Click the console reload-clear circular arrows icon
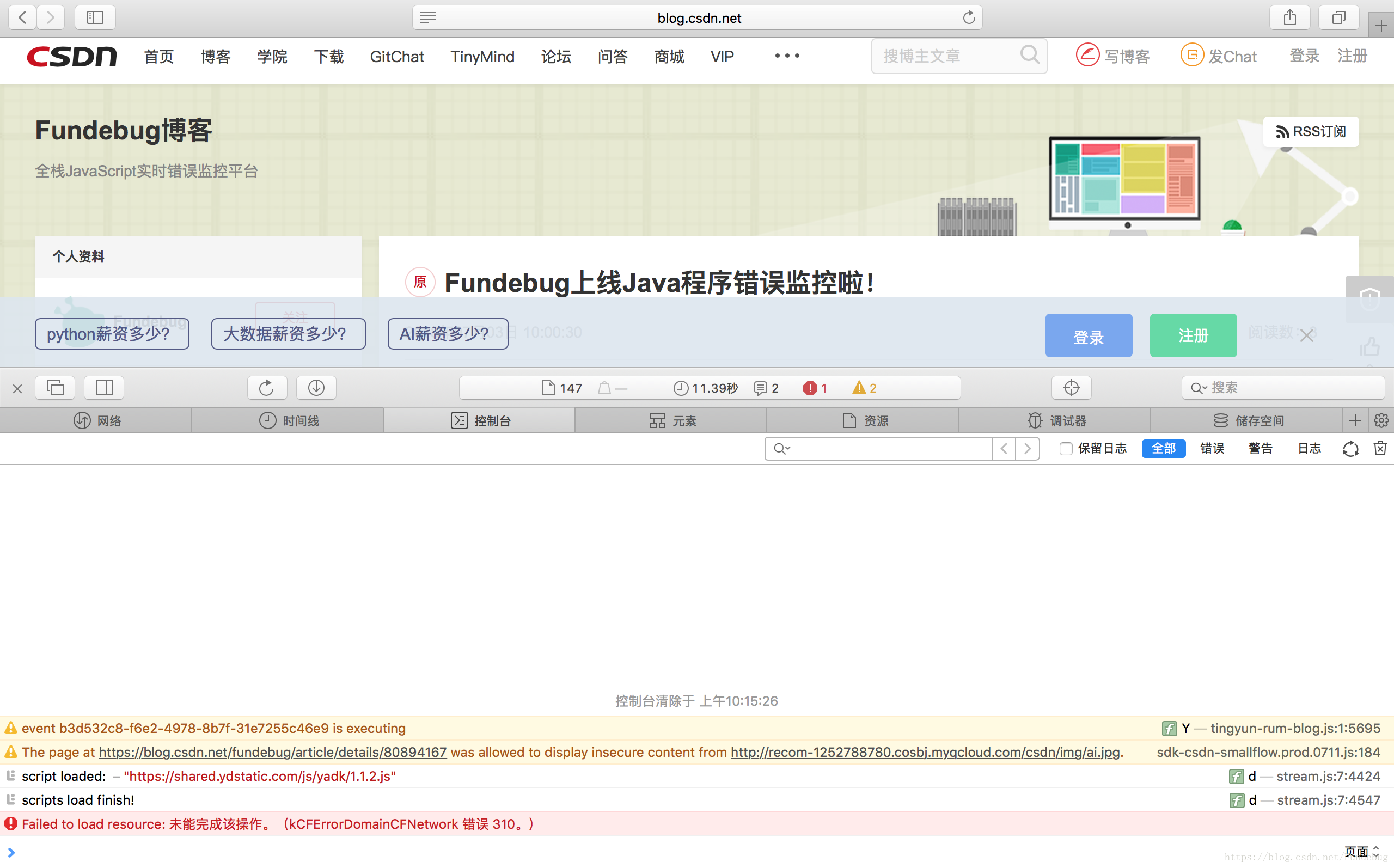The image size is (1394, 868). point(1350,448)
